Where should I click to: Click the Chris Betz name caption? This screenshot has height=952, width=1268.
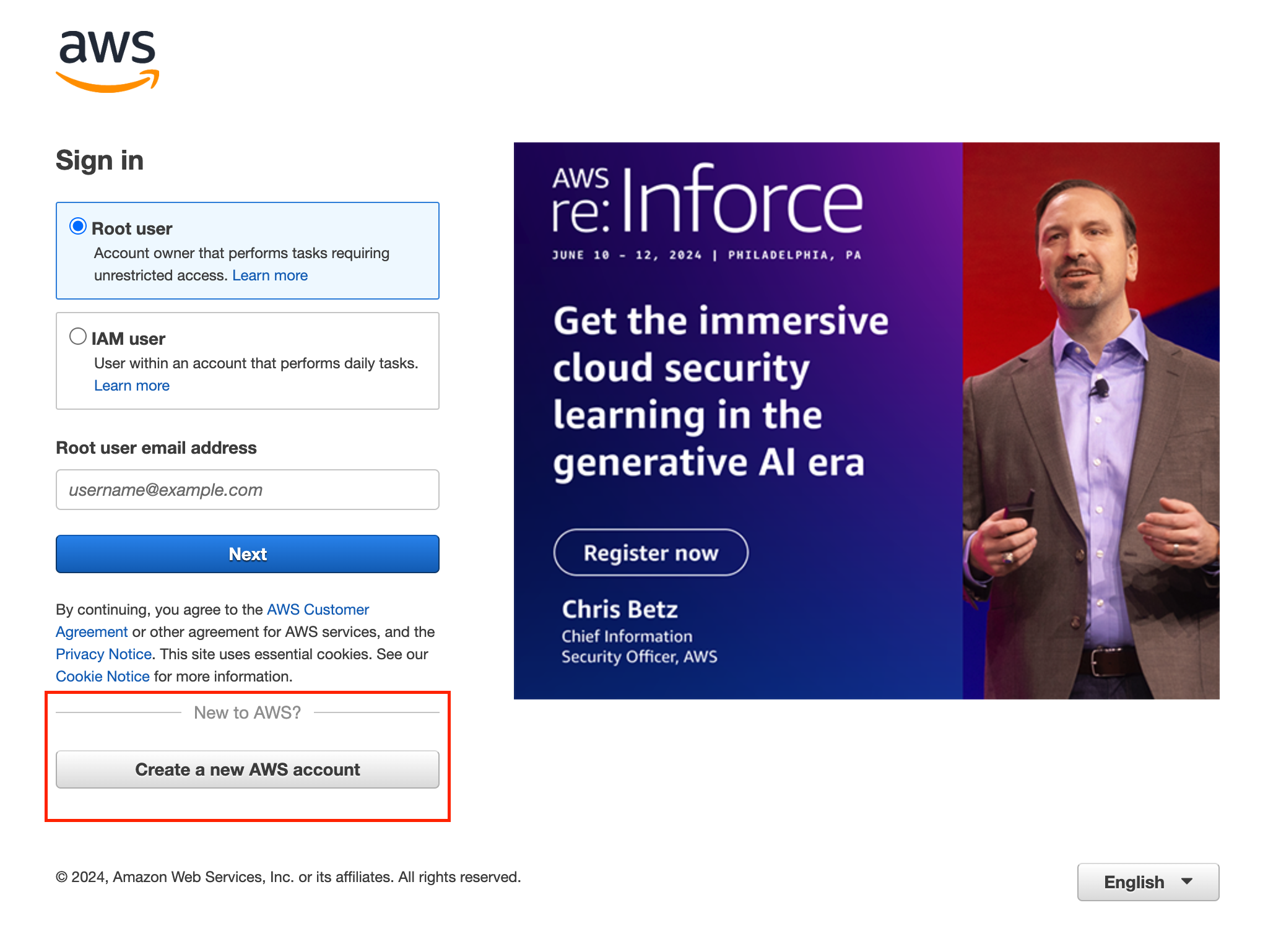click(619, 610)
